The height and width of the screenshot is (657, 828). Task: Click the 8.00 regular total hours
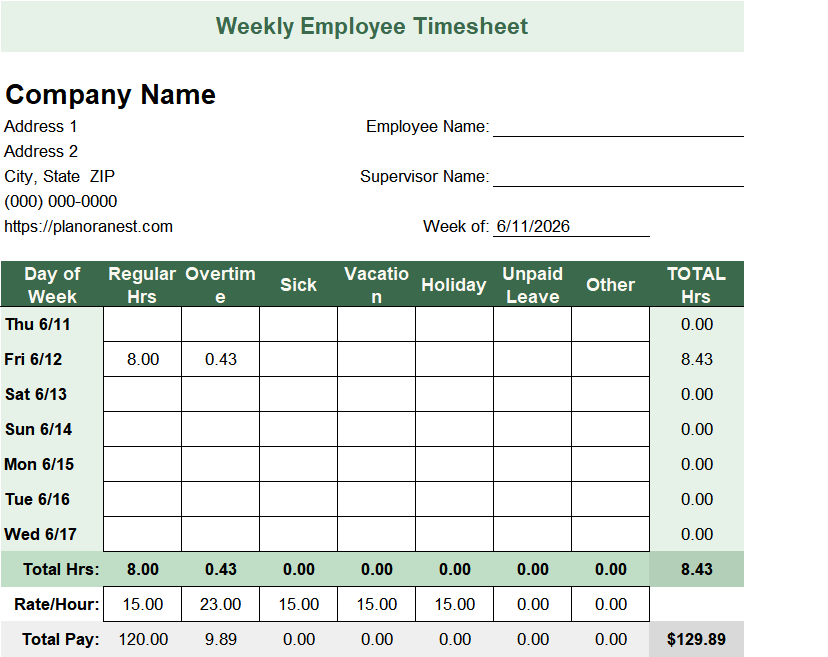point(143,569)
